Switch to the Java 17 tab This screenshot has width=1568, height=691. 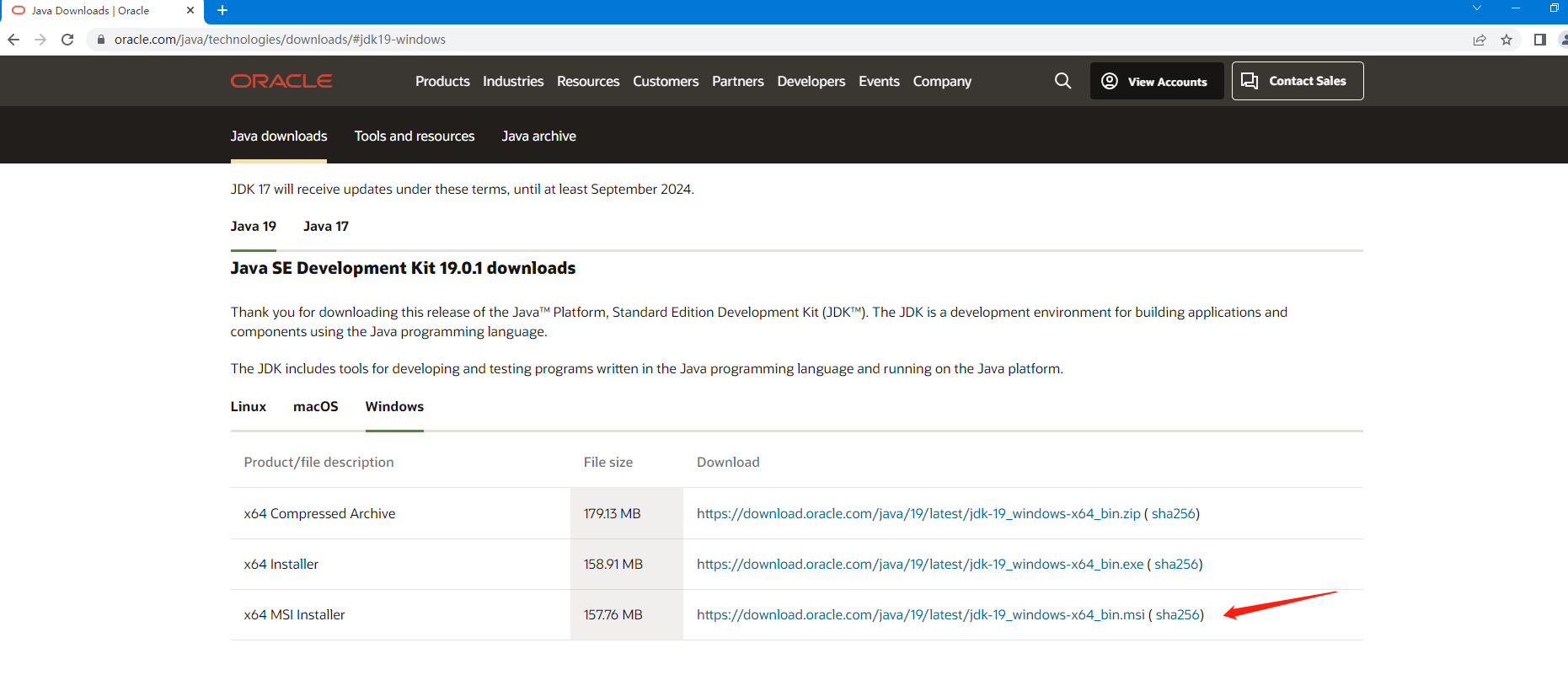326,226
